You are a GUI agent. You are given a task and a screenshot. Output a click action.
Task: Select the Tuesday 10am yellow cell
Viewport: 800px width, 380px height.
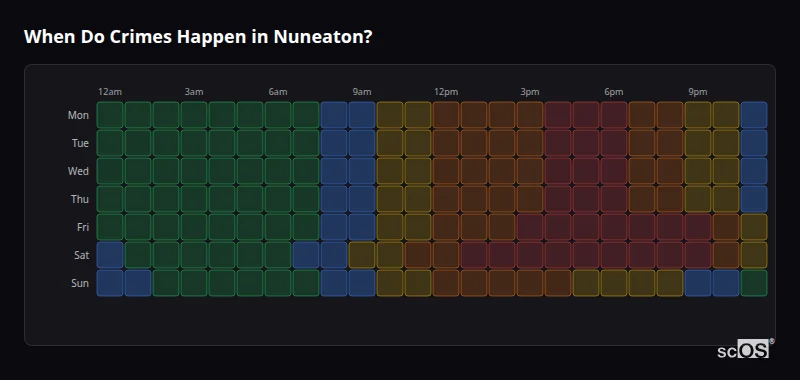390,143
